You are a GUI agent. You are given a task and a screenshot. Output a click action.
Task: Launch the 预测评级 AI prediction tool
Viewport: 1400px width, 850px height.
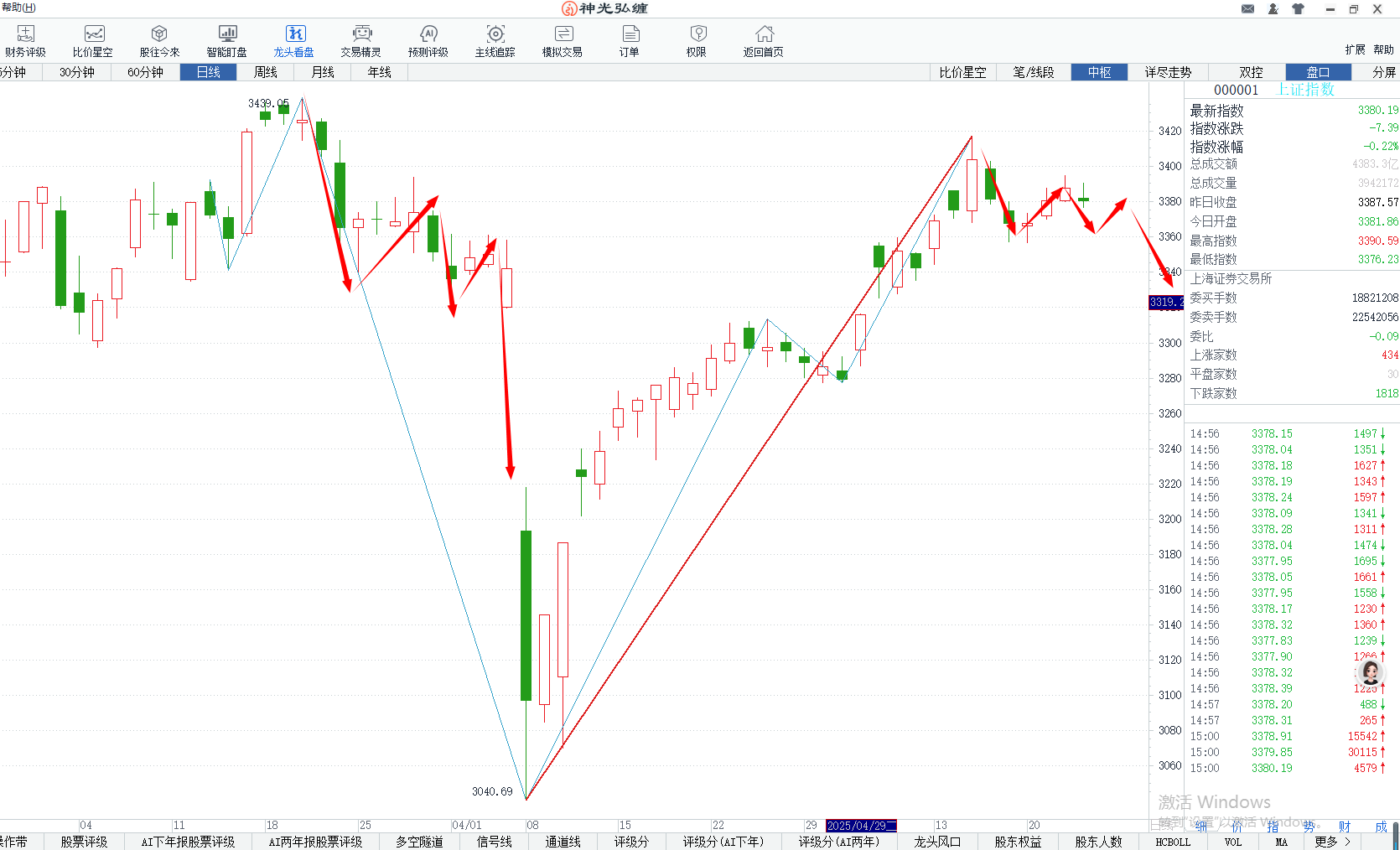[428, 40]
